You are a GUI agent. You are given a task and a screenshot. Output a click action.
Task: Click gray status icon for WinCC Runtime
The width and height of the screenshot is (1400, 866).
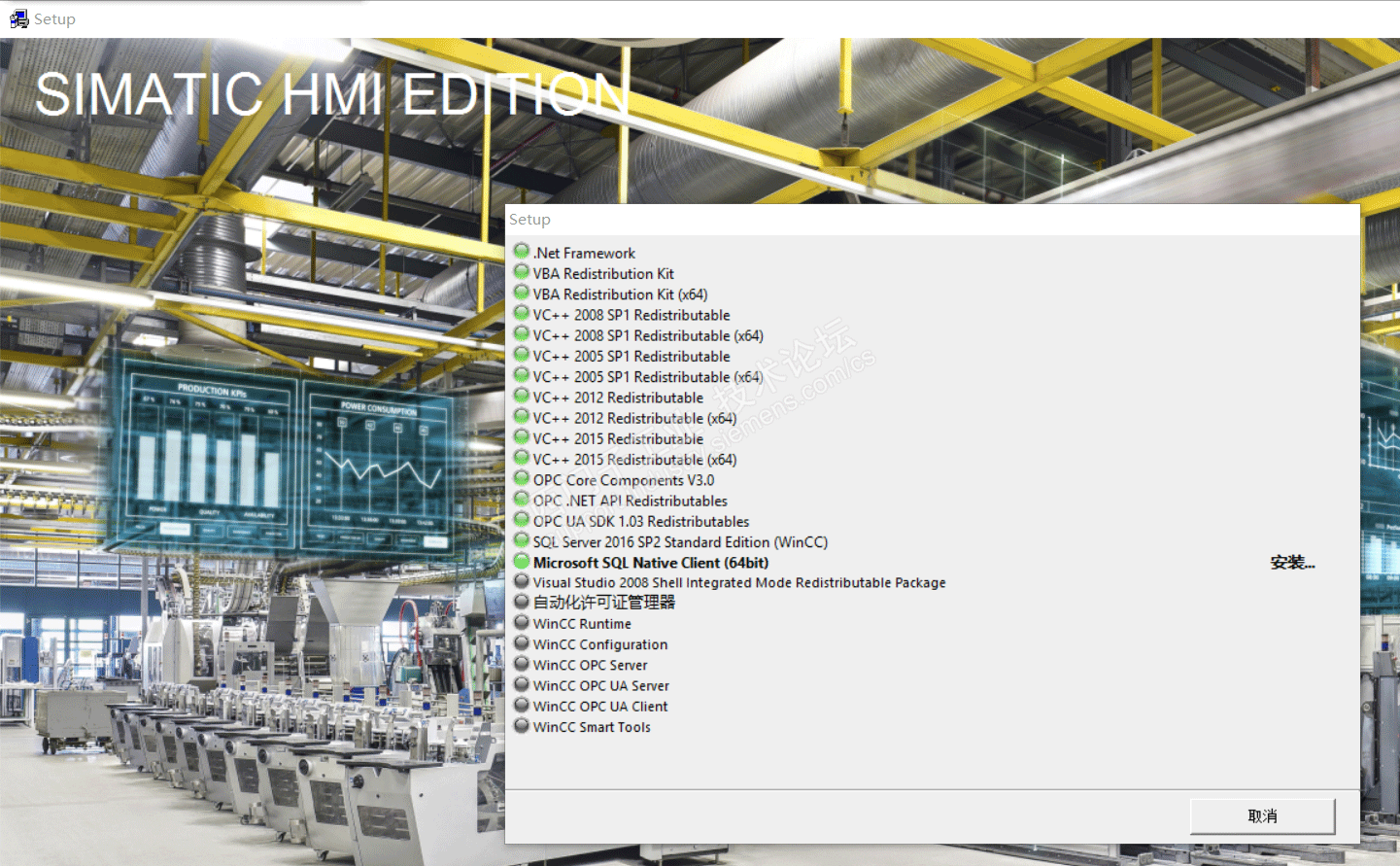pos(522,622)
